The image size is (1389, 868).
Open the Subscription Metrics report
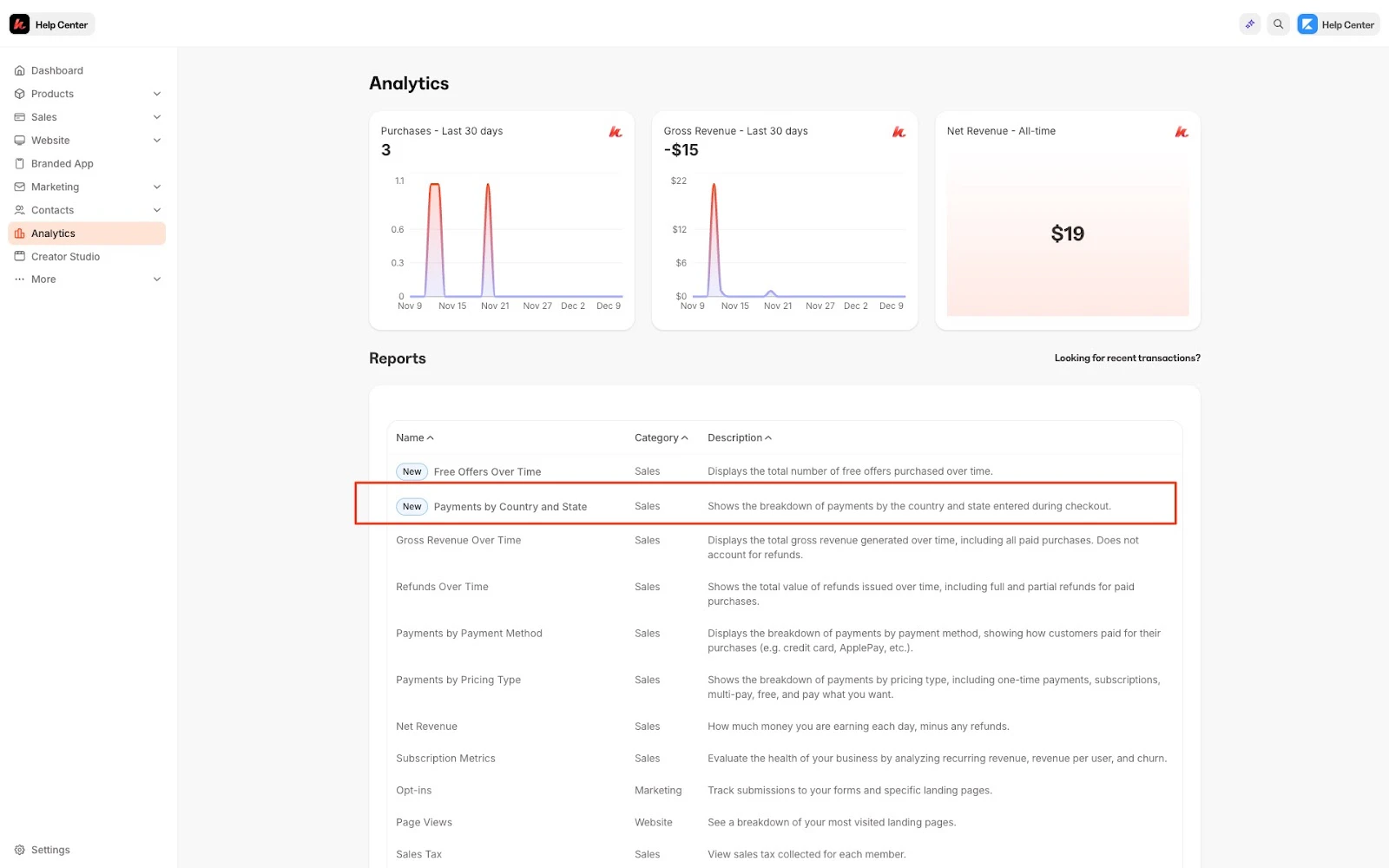[445, 759]
